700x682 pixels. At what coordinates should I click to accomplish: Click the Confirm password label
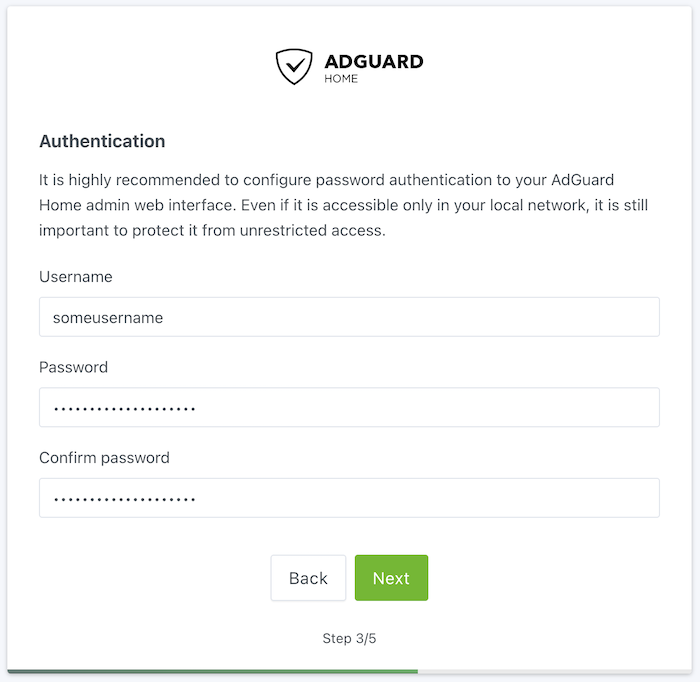coord(104,458)
